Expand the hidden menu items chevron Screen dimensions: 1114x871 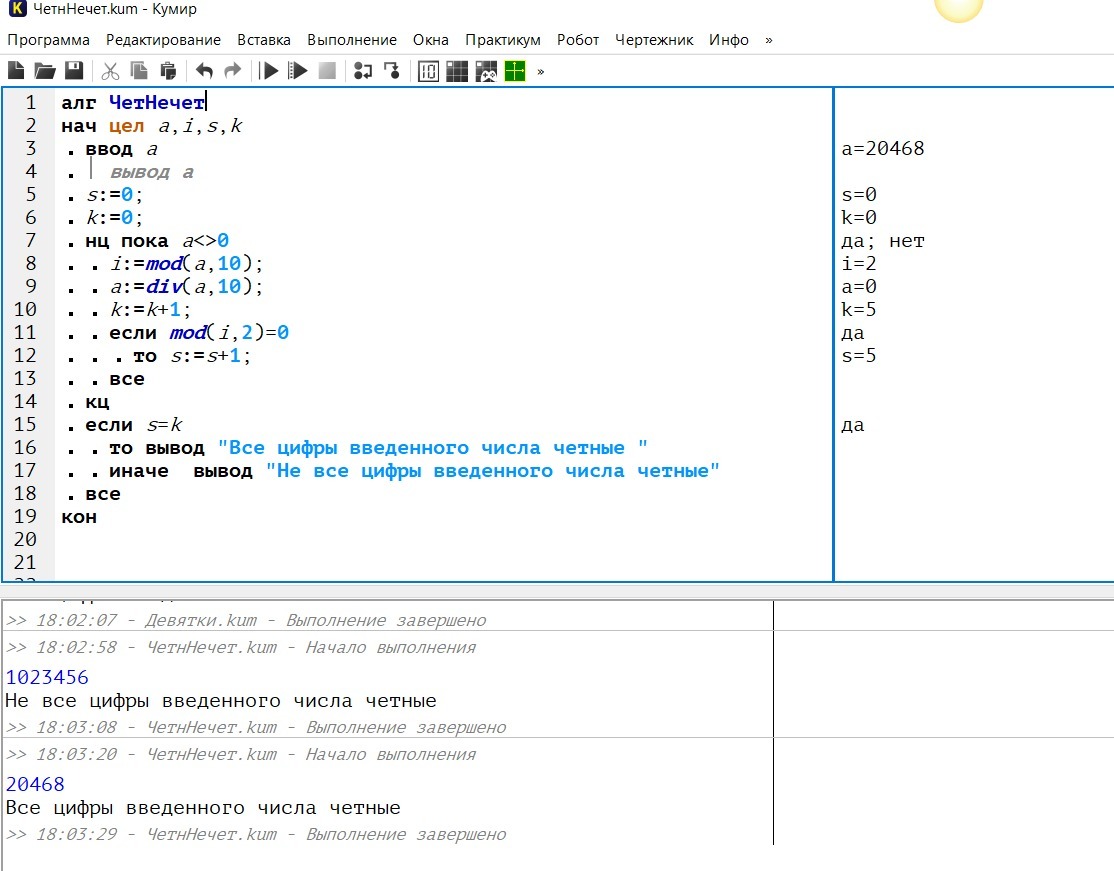coord(768,40)
